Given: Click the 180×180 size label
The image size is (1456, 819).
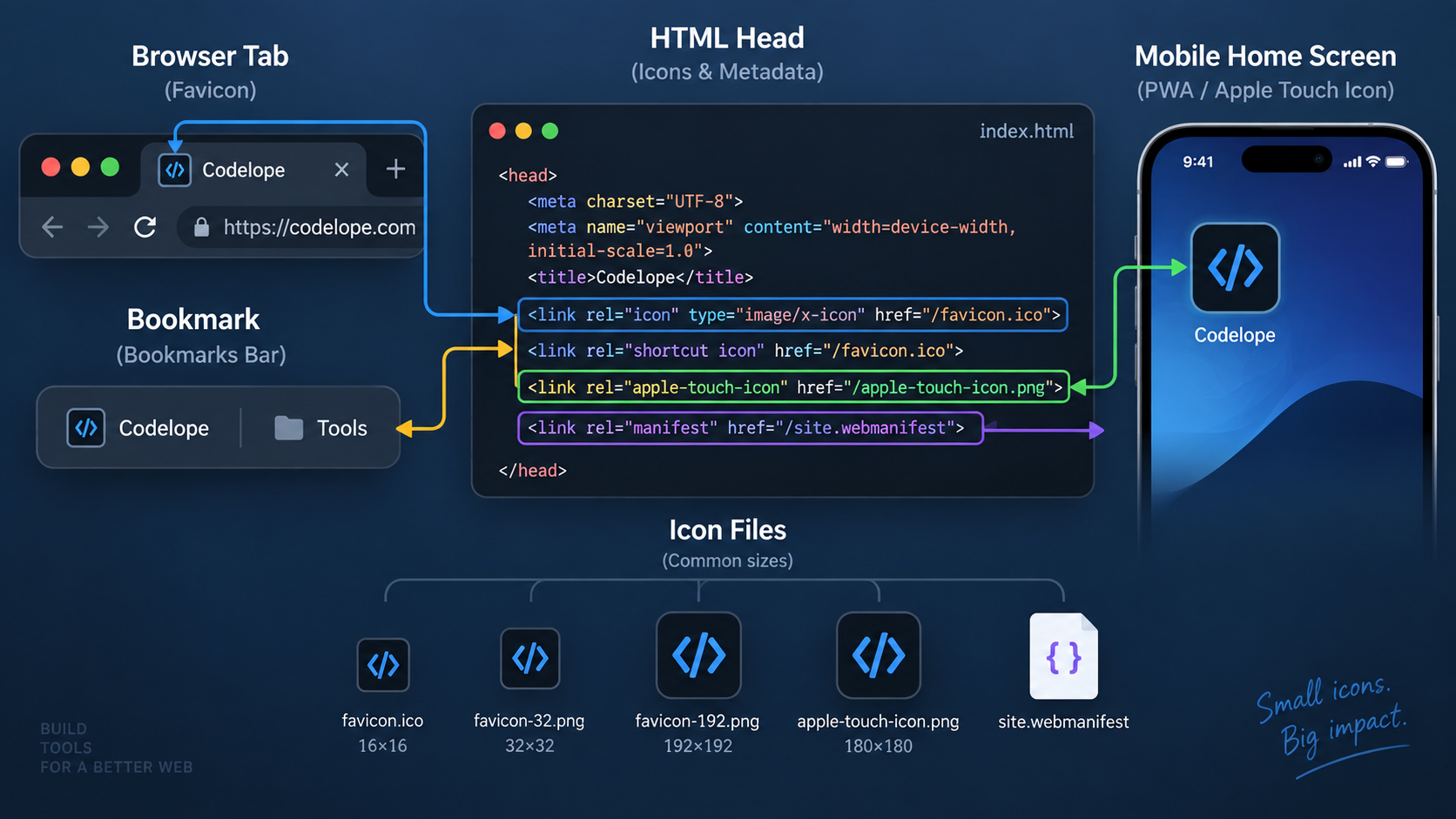Looking at the screenshot, I should click(x=878, y=746).
